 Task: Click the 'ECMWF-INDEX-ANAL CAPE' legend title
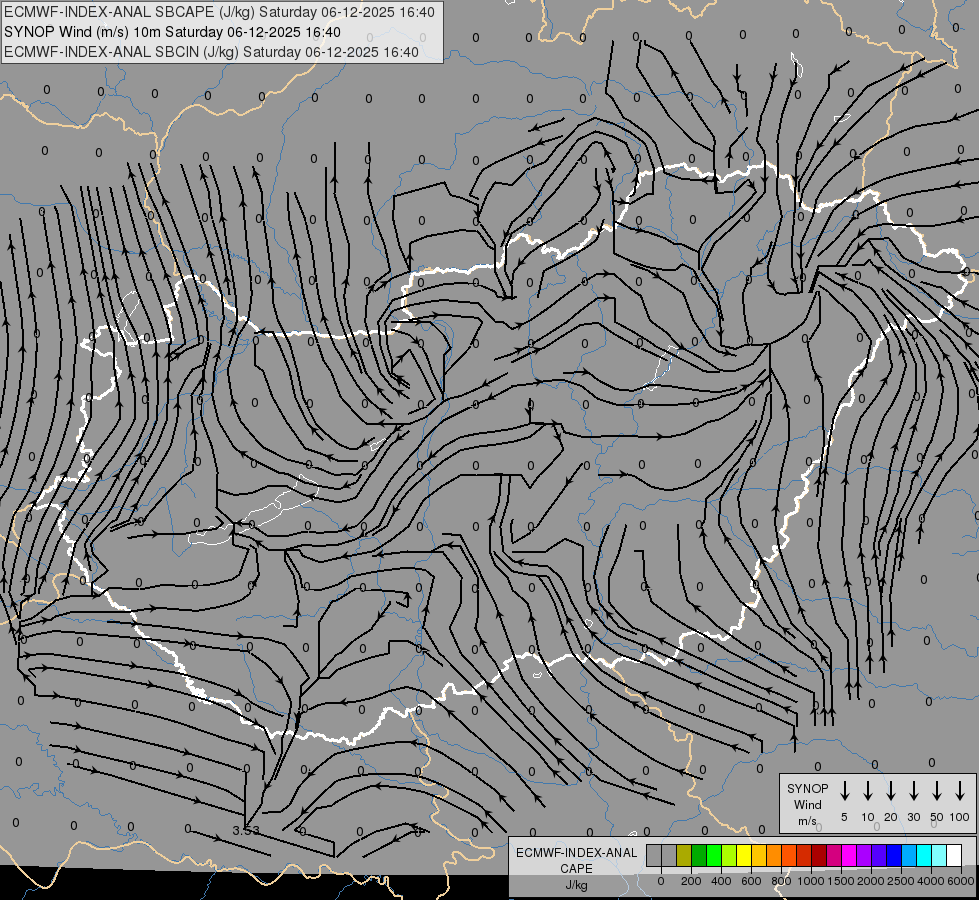click(576, 861)
